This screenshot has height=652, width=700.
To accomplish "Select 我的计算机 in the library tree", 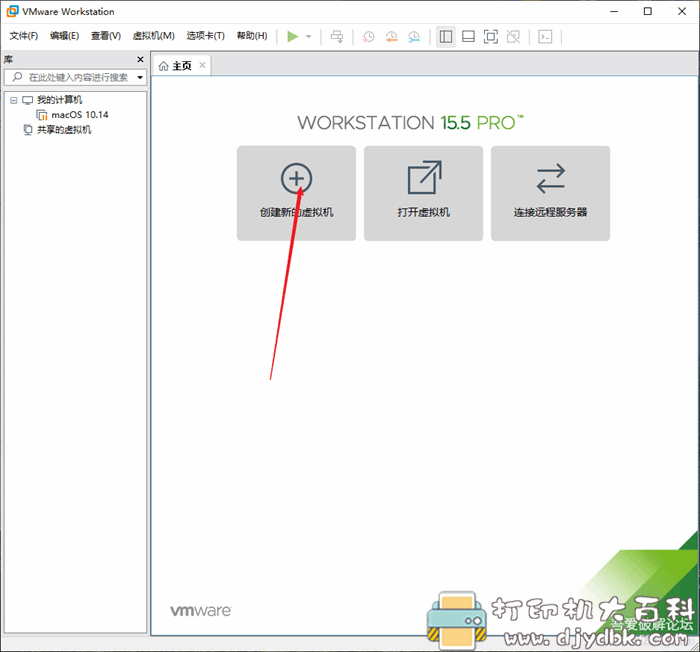I will click(59, 100).
